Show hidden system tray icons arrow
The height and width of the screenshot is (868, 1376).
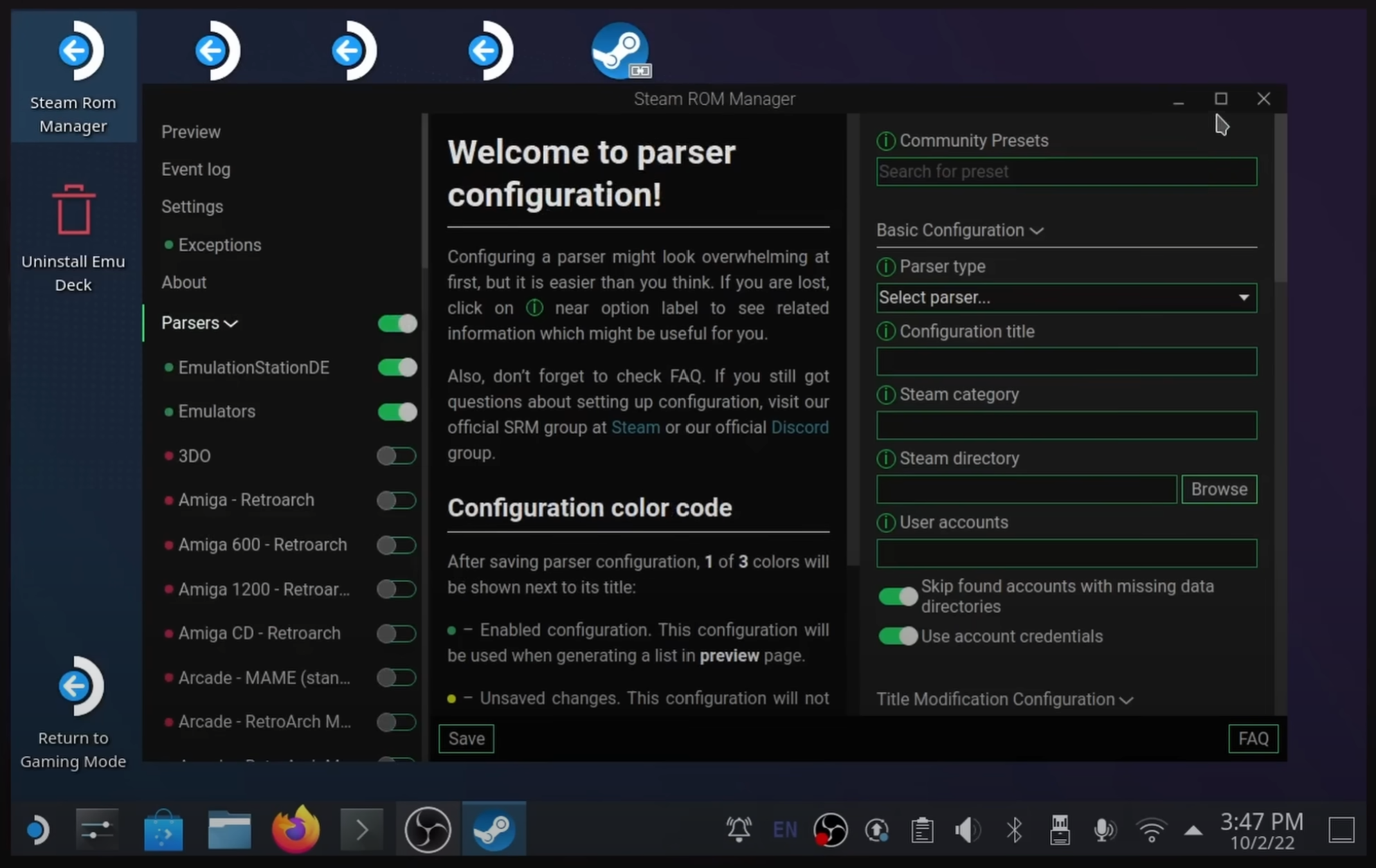(x=1193, y=830)
